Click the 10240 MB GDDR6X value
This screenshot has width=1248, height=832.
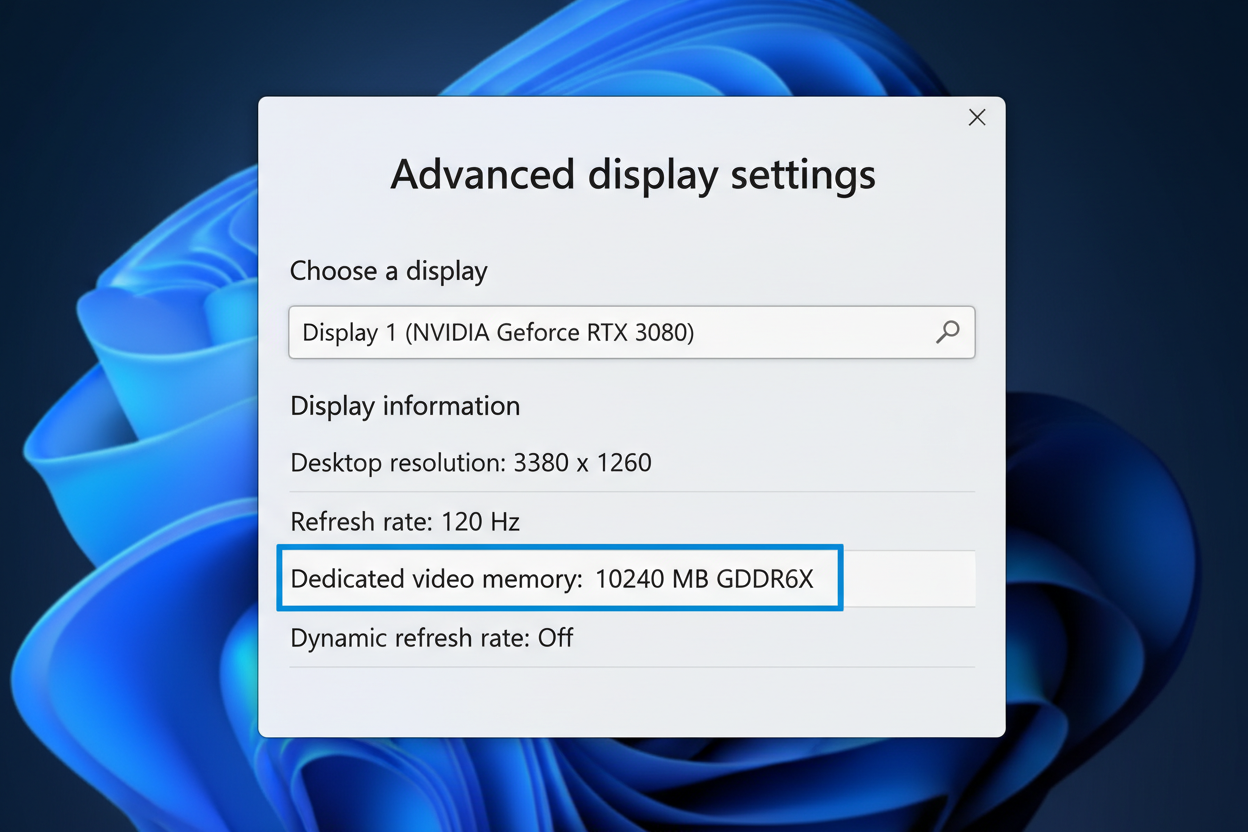click(704, 579)
